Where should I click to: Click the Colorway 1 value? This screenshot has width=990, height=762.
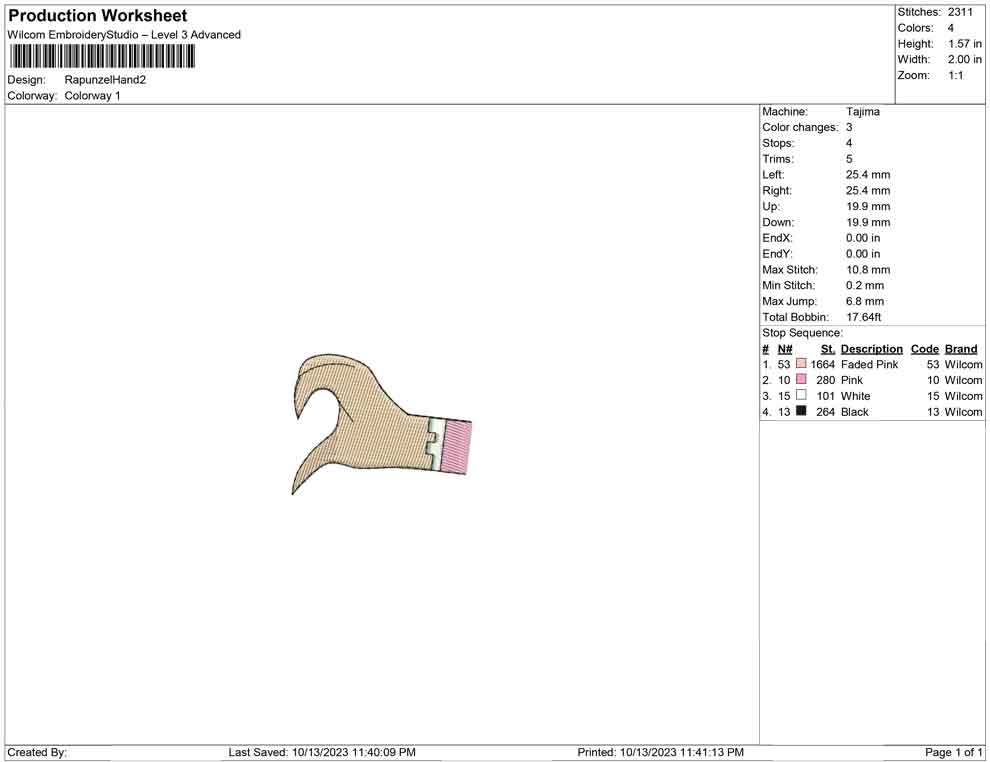click(x=92, y=96)
